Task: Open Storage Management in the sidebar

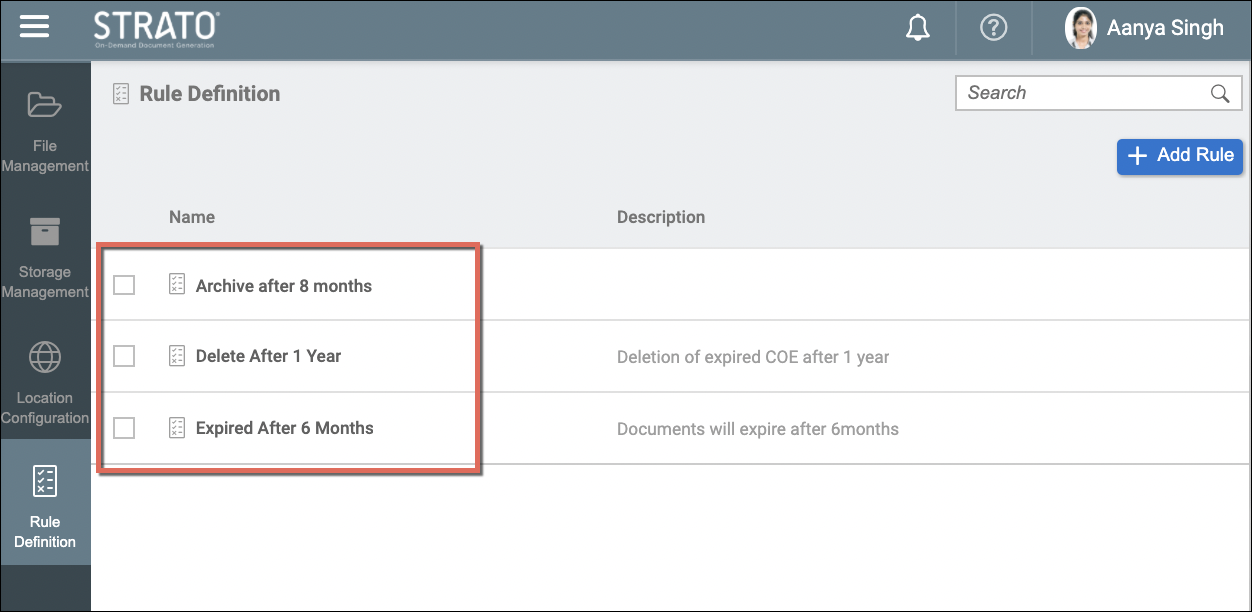Action: tap(45, 257)
